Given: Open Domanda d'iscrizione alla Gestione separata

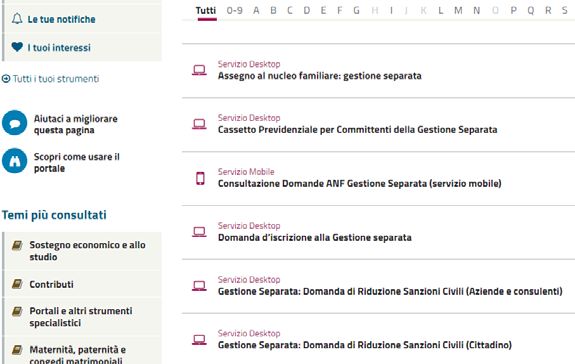Looking at the screenshot, I should (315, 238).
